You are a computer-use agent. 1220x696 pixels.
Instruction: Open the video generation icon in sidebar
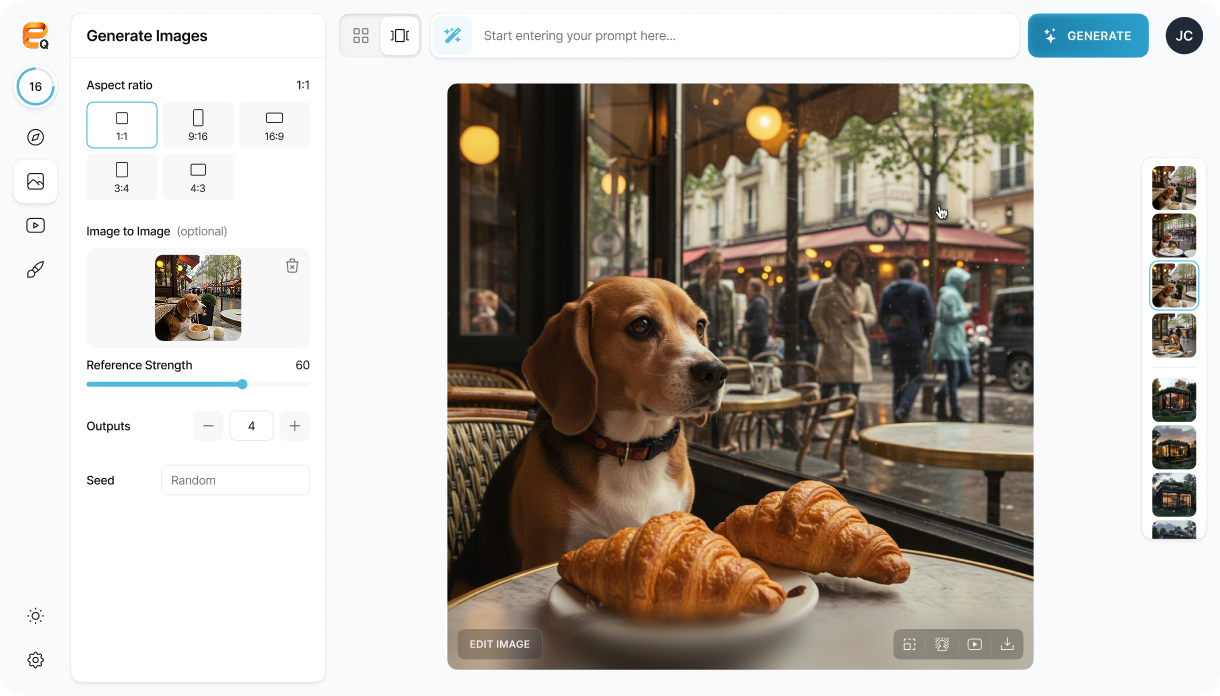pos(35,225)
